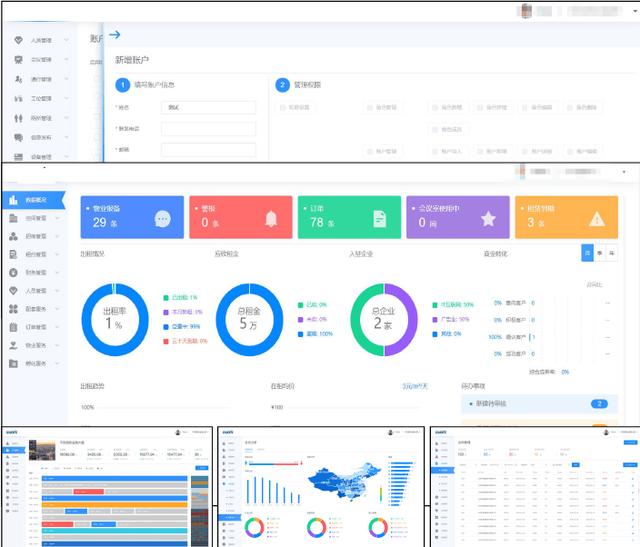Click the data table in the bottom-right screenshot

coord(547,506)
